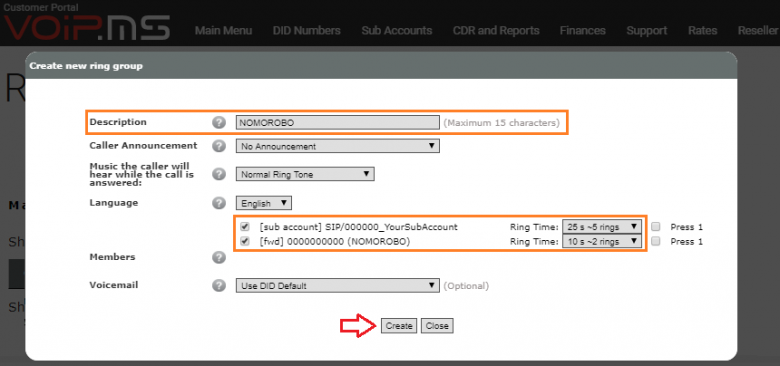This screenshot has width=780, height=366.
Task: Open the Caller Announcement dropdown
Action: point(338,146)
